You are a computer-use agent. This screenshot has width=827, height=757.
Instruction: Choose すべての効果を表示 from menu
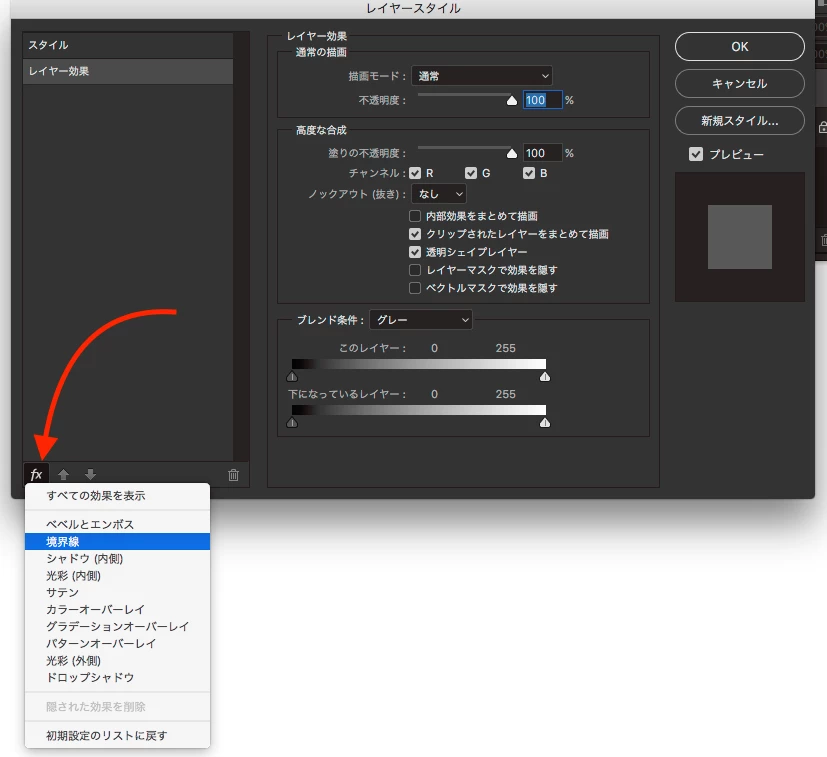117,495
